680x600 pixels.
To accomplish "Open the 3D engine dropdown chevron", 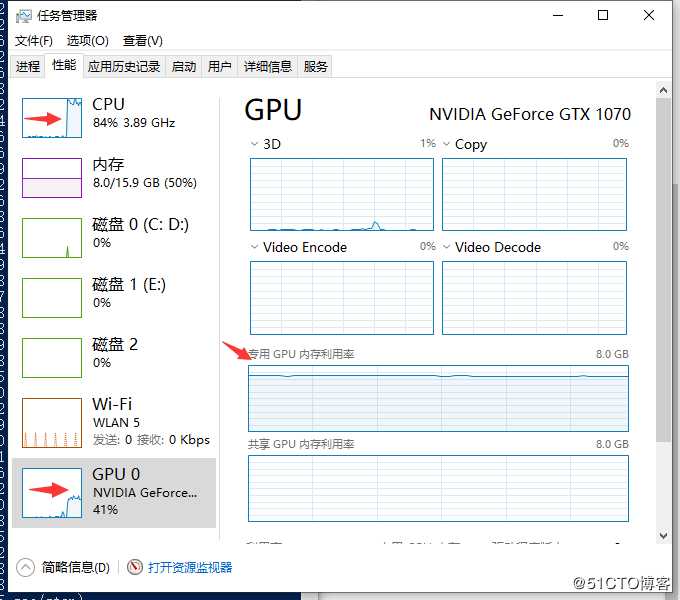I will click(x=255, y=143).
